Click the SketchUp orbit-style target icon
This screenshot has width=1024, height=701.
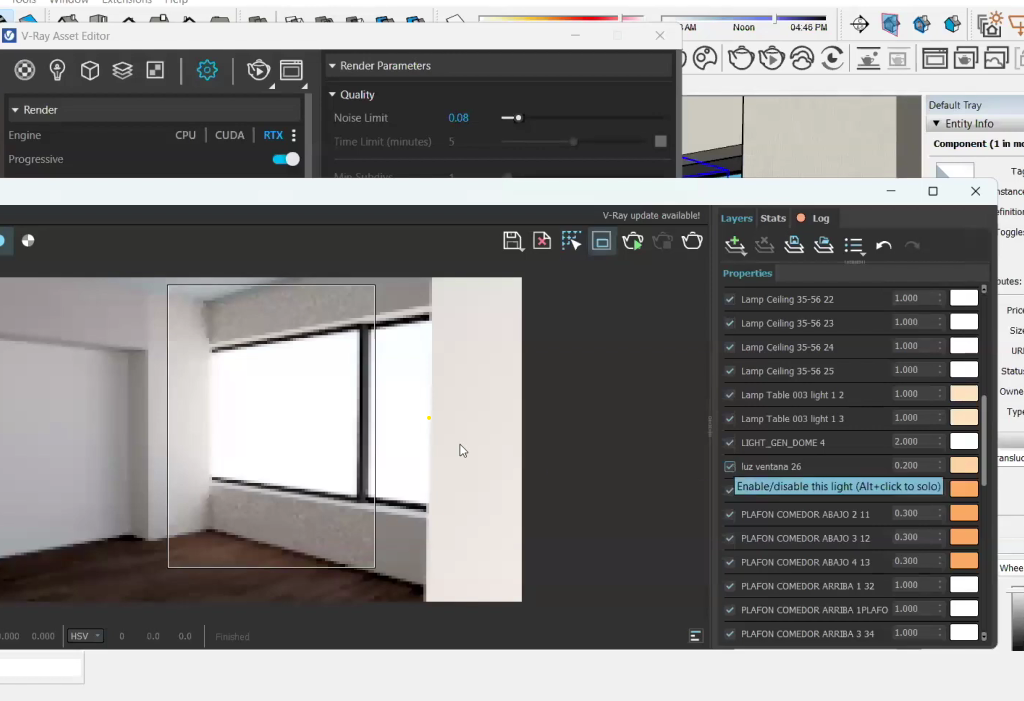coord(860,25)
